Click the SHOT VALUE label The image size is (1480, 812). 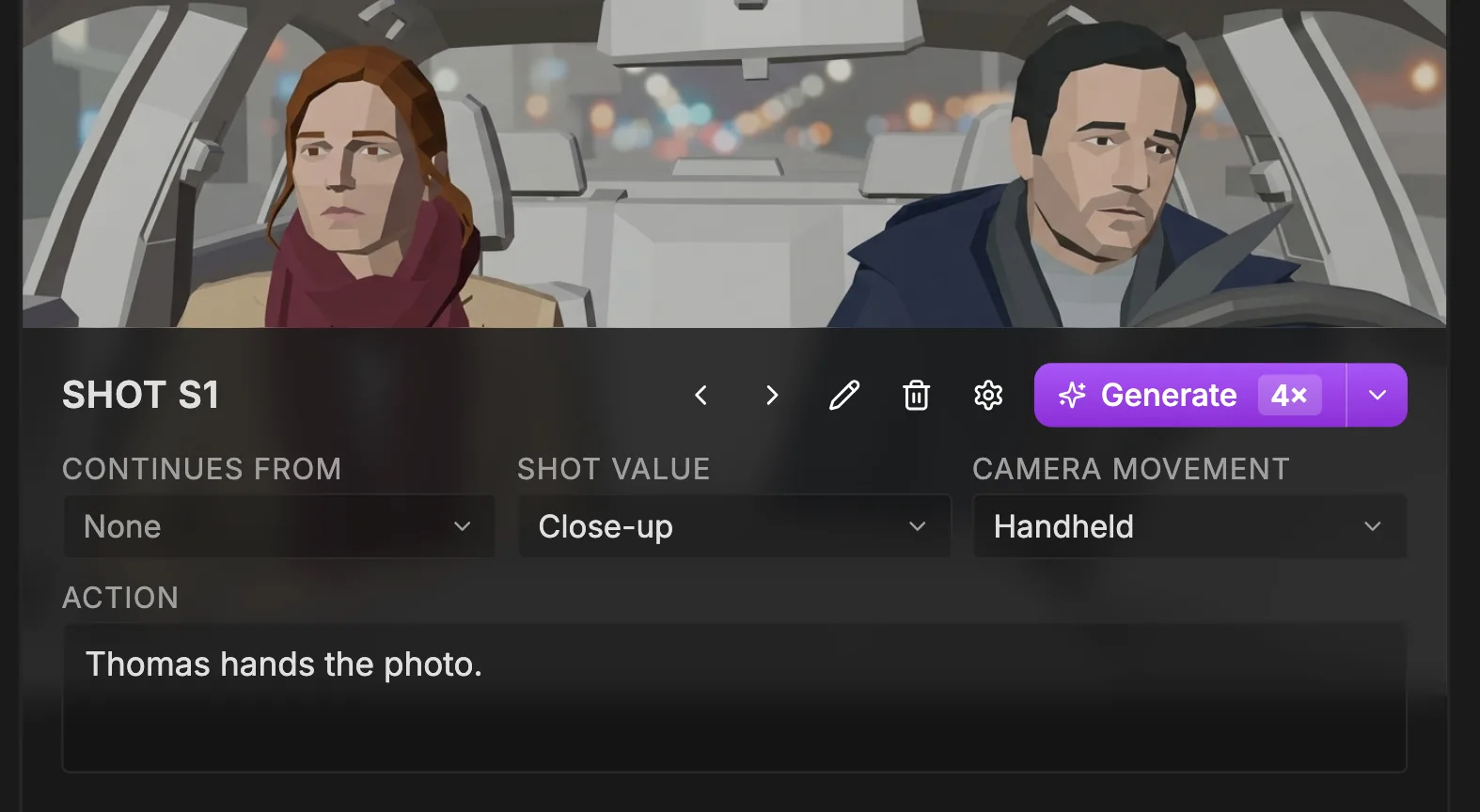pyautogui.click(x=614, y=469)
